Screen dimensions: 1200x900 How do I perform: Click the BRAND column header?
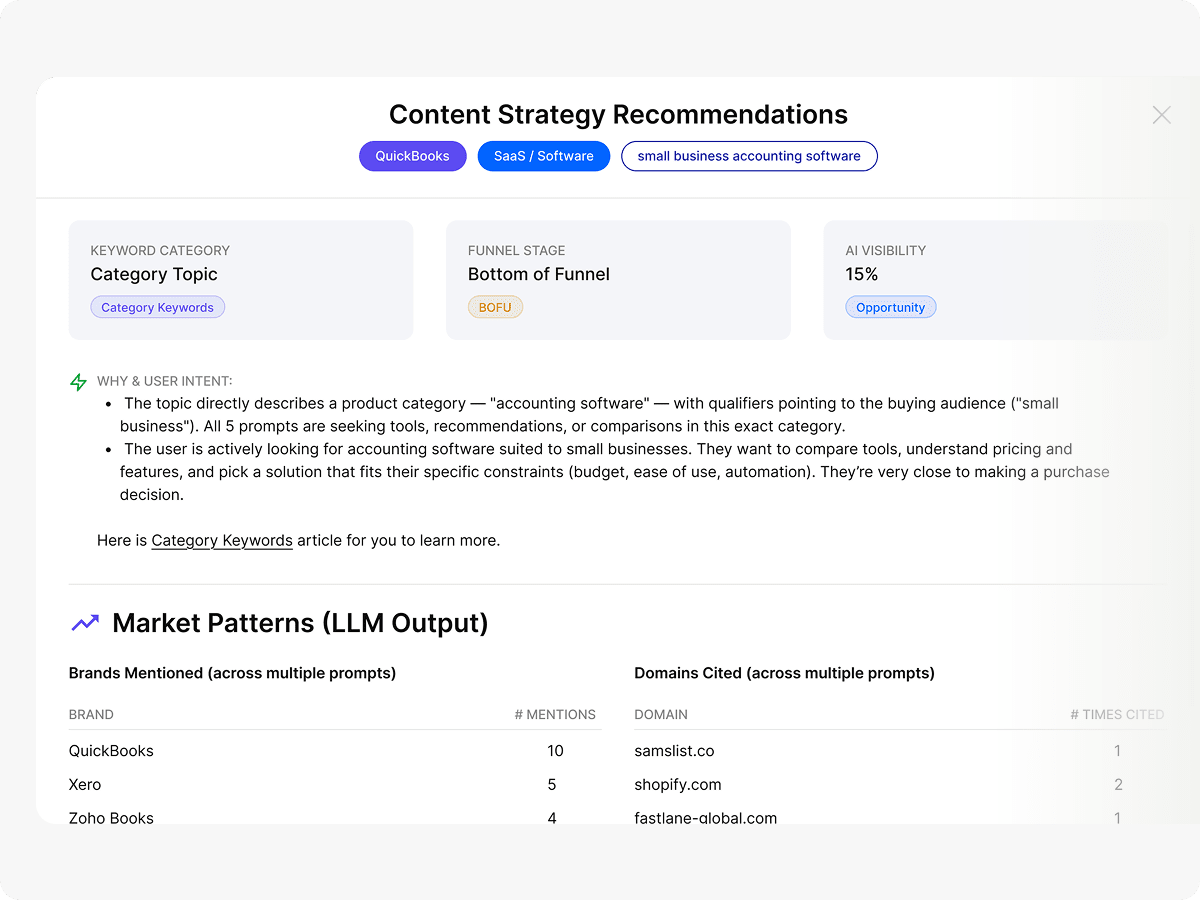91,714
